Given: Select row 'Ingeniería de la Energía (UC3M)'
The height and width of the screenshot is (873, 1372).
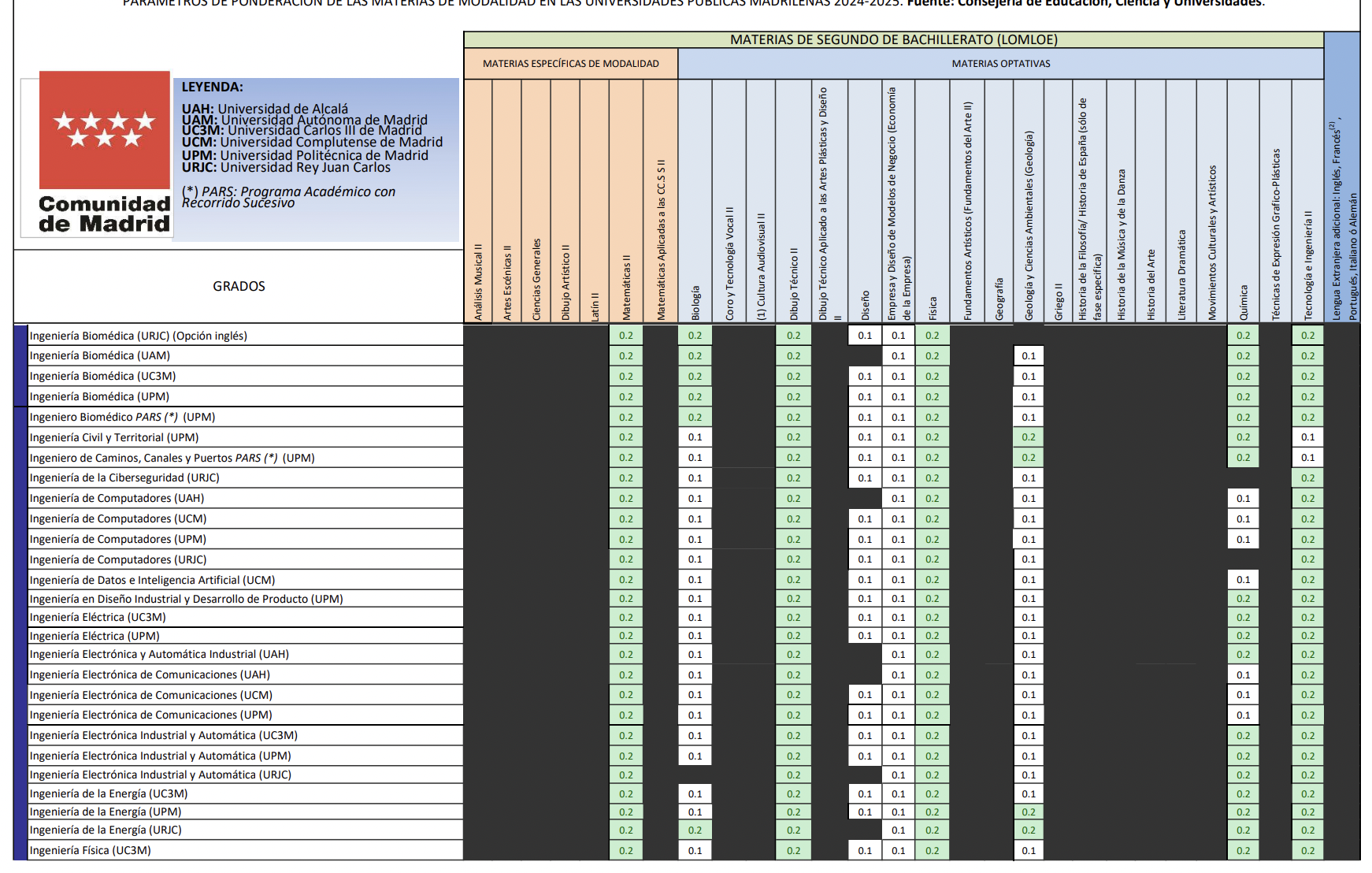Looking at the screenshot, I should pyautogui.click(x=245, y=793).
